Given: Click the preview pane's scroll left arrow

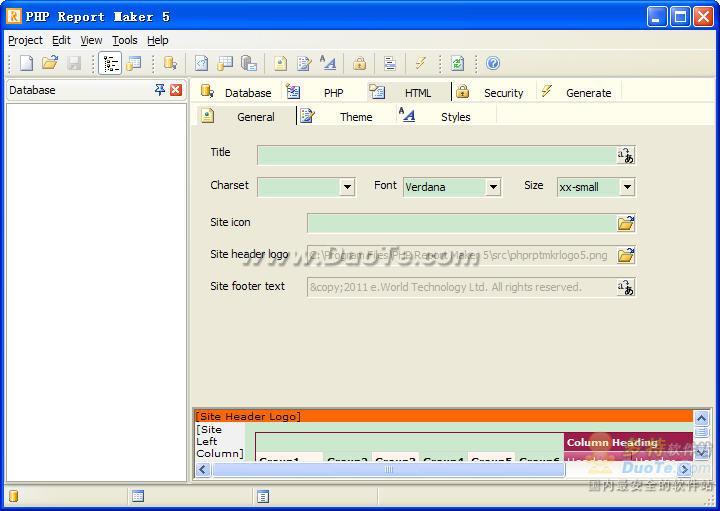Looking at the screenshot, I should coord(203,470).
